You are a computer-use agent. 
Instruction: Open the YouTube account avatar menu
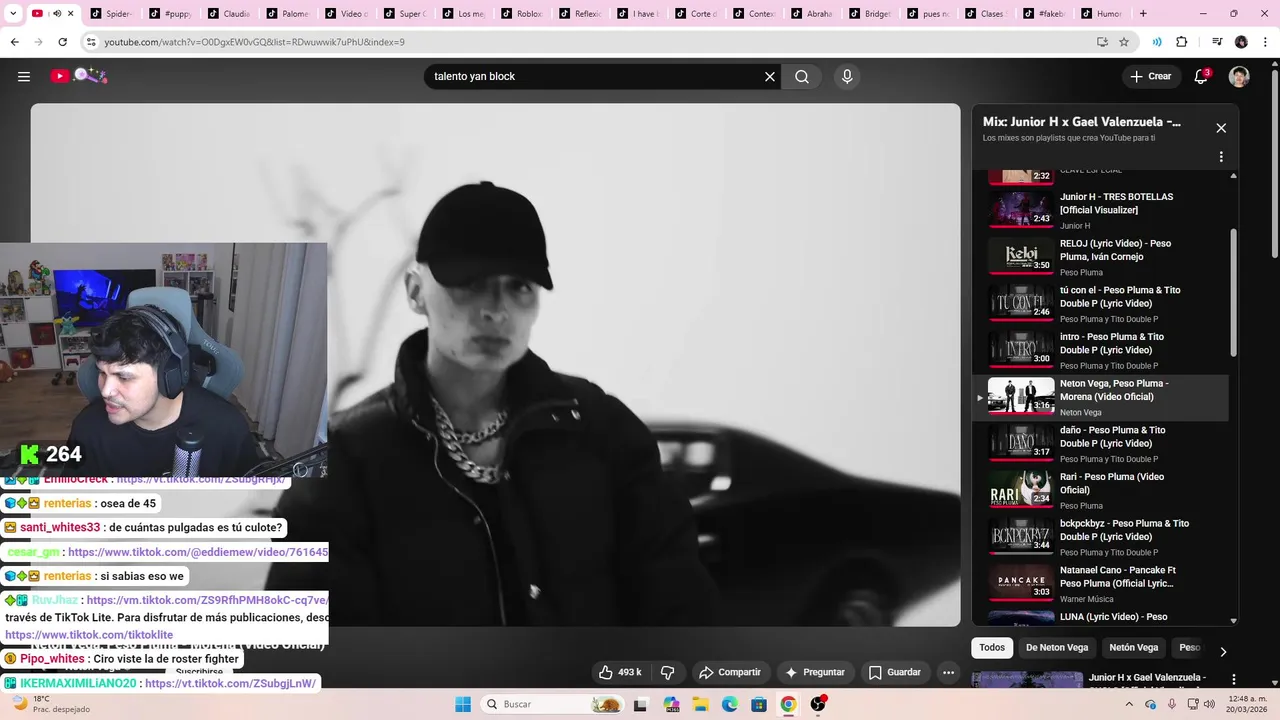pyautogui.click(x=1239, y=76)
